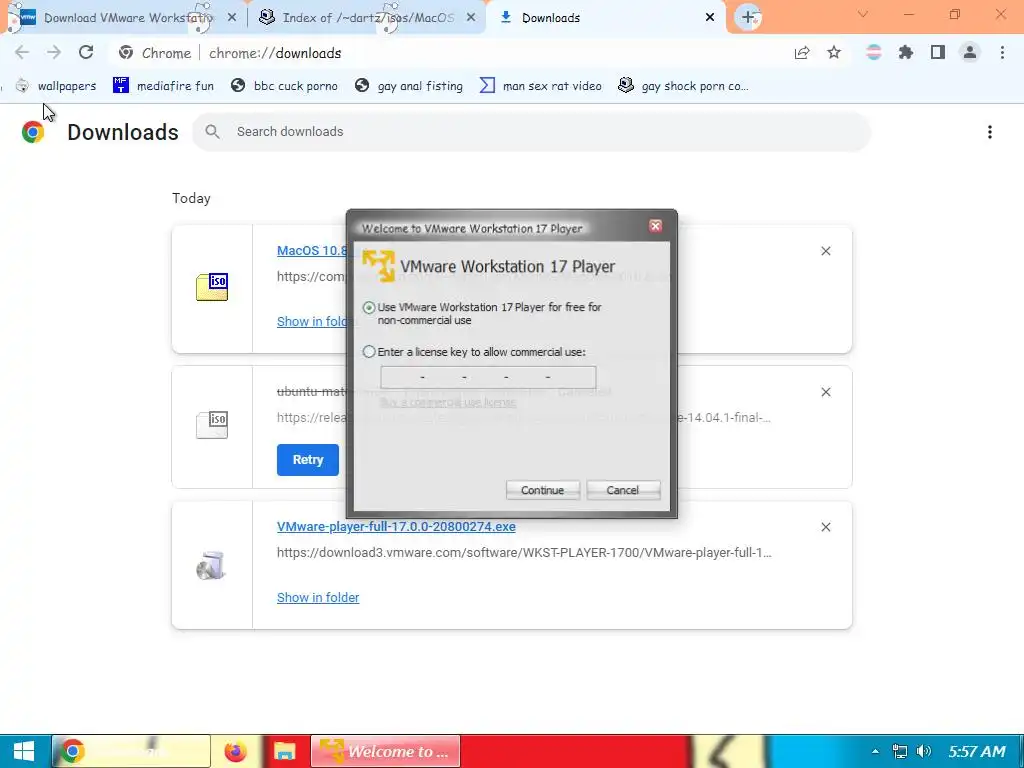
Task: Click the share this page icon
Action: pyautogui.click(x=802, y=53)
